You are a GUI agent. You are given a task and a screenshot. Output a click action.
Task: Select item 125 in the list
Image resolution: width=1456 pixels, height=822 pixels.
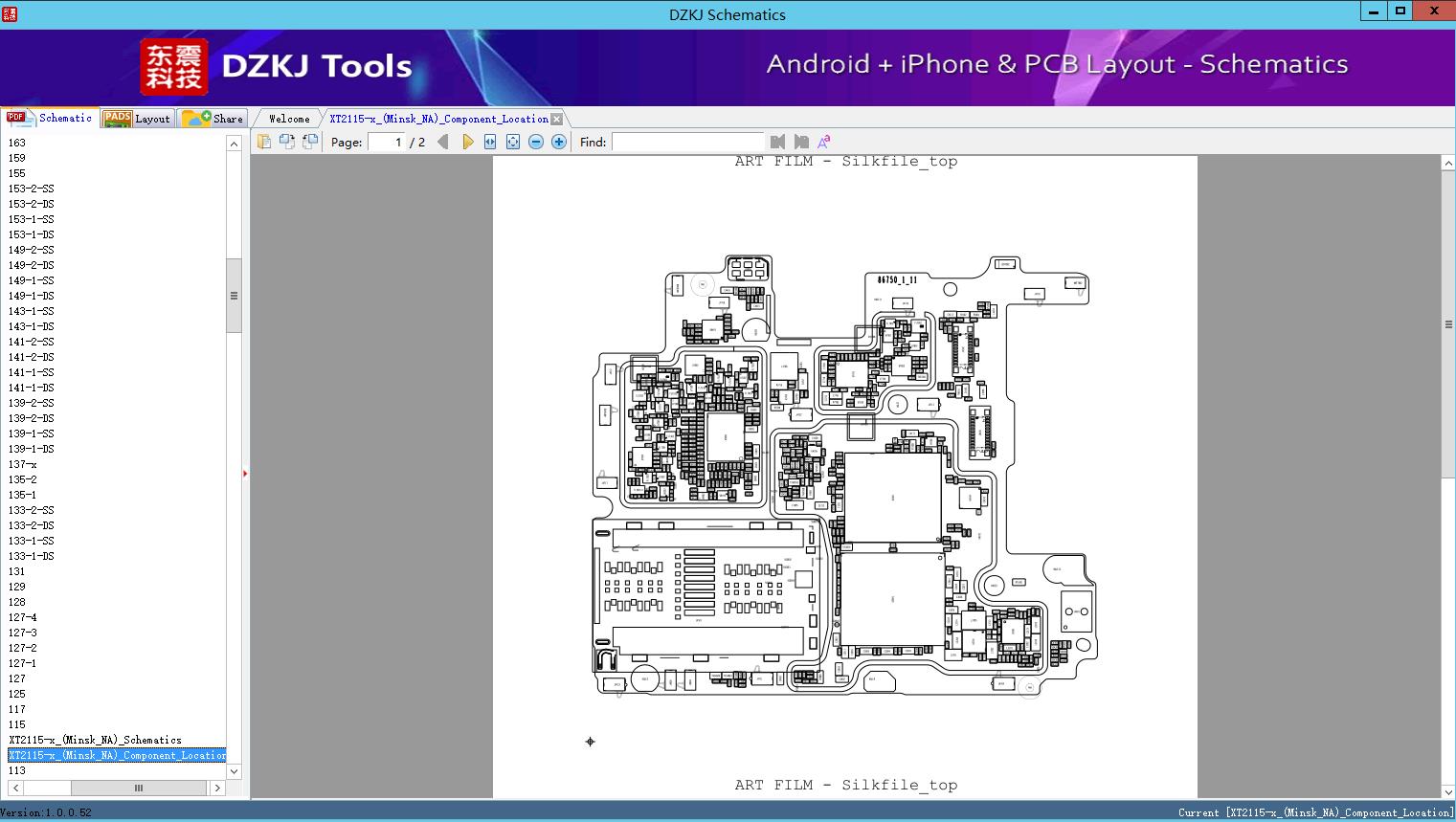17,694
